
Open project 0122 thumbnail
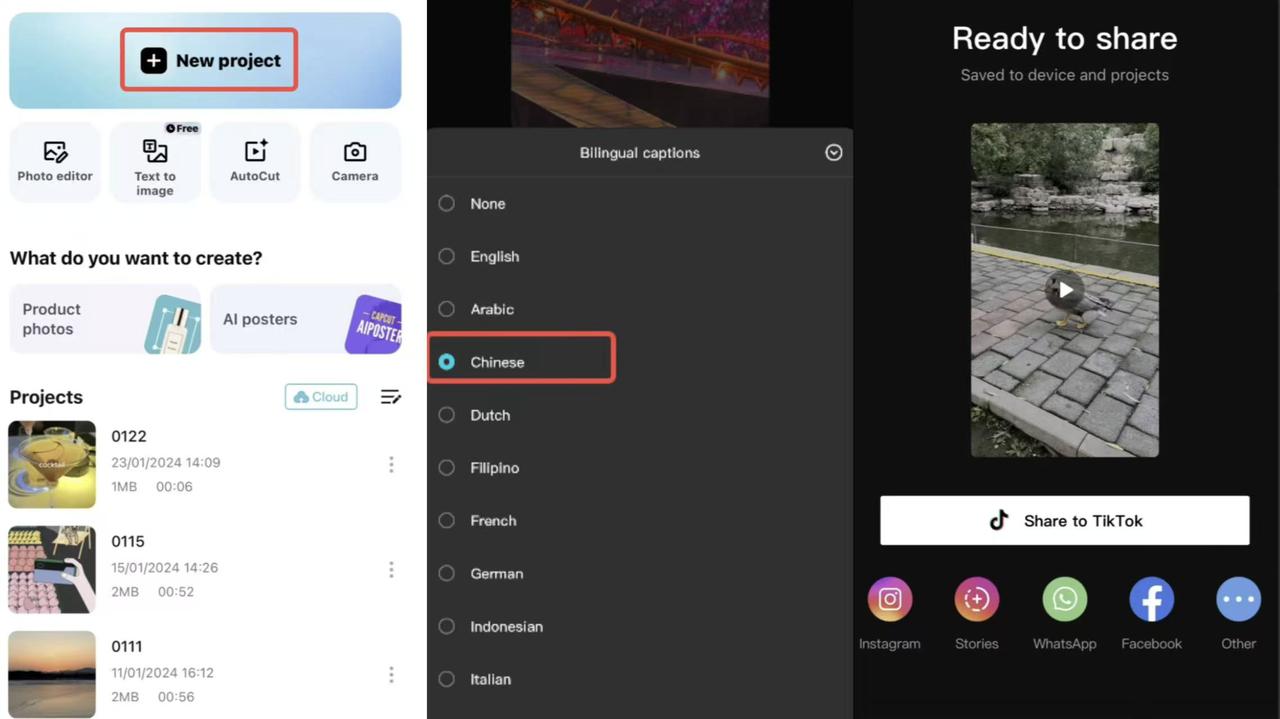click(52, 464)
